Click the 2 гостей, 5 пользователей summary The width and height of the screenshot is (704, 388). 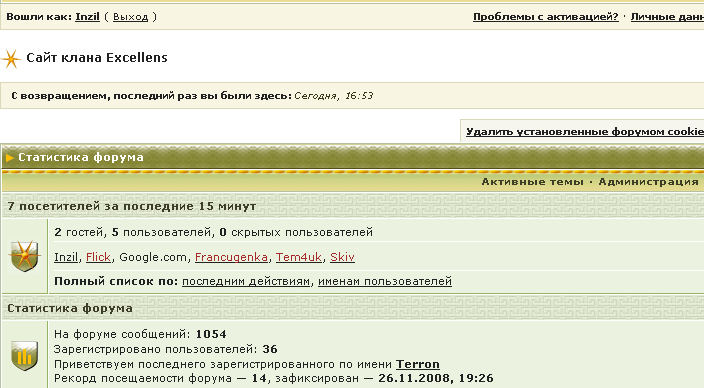(213, 232)
